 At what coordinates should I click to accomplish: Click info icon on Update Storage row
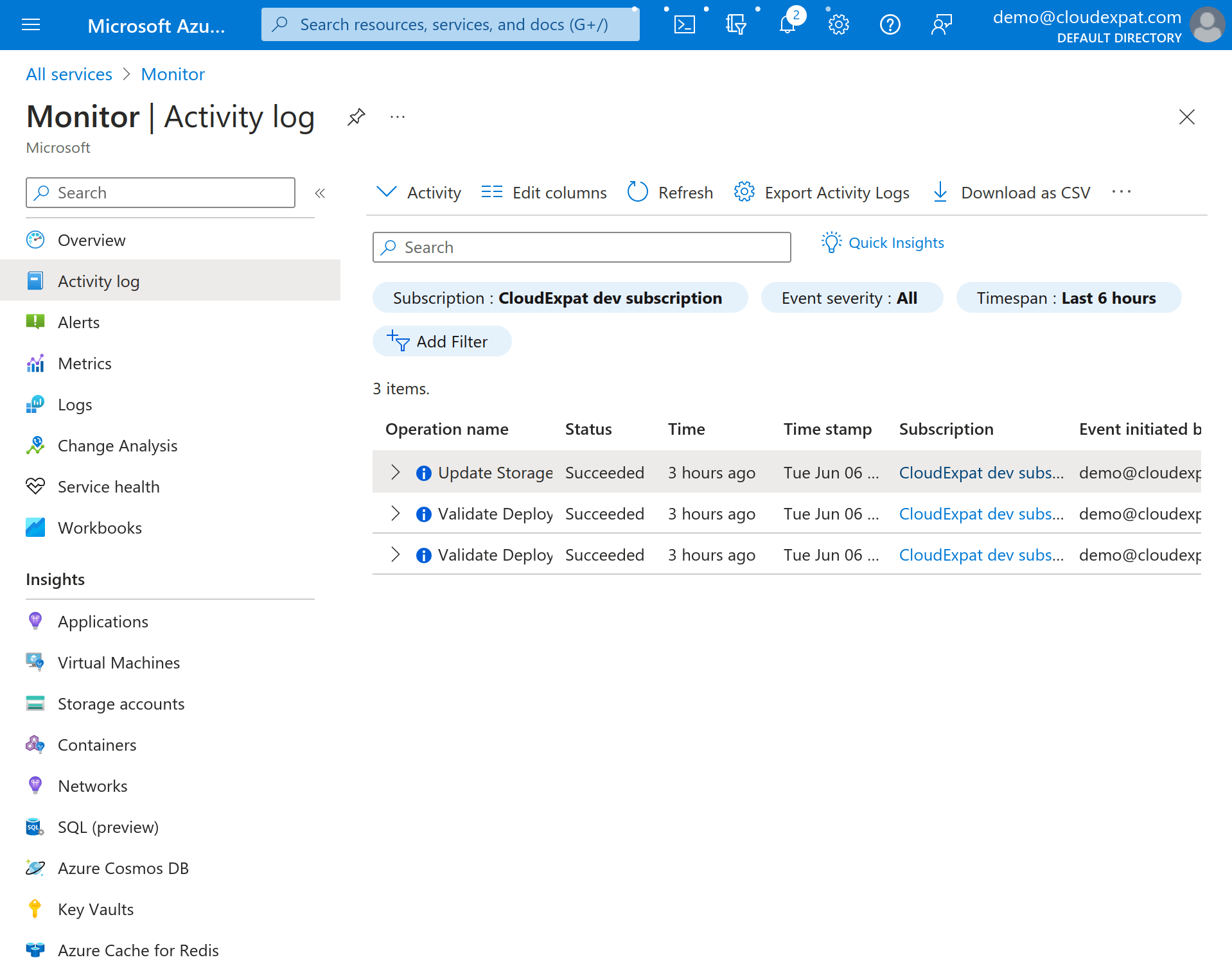[x=424, y=473]
